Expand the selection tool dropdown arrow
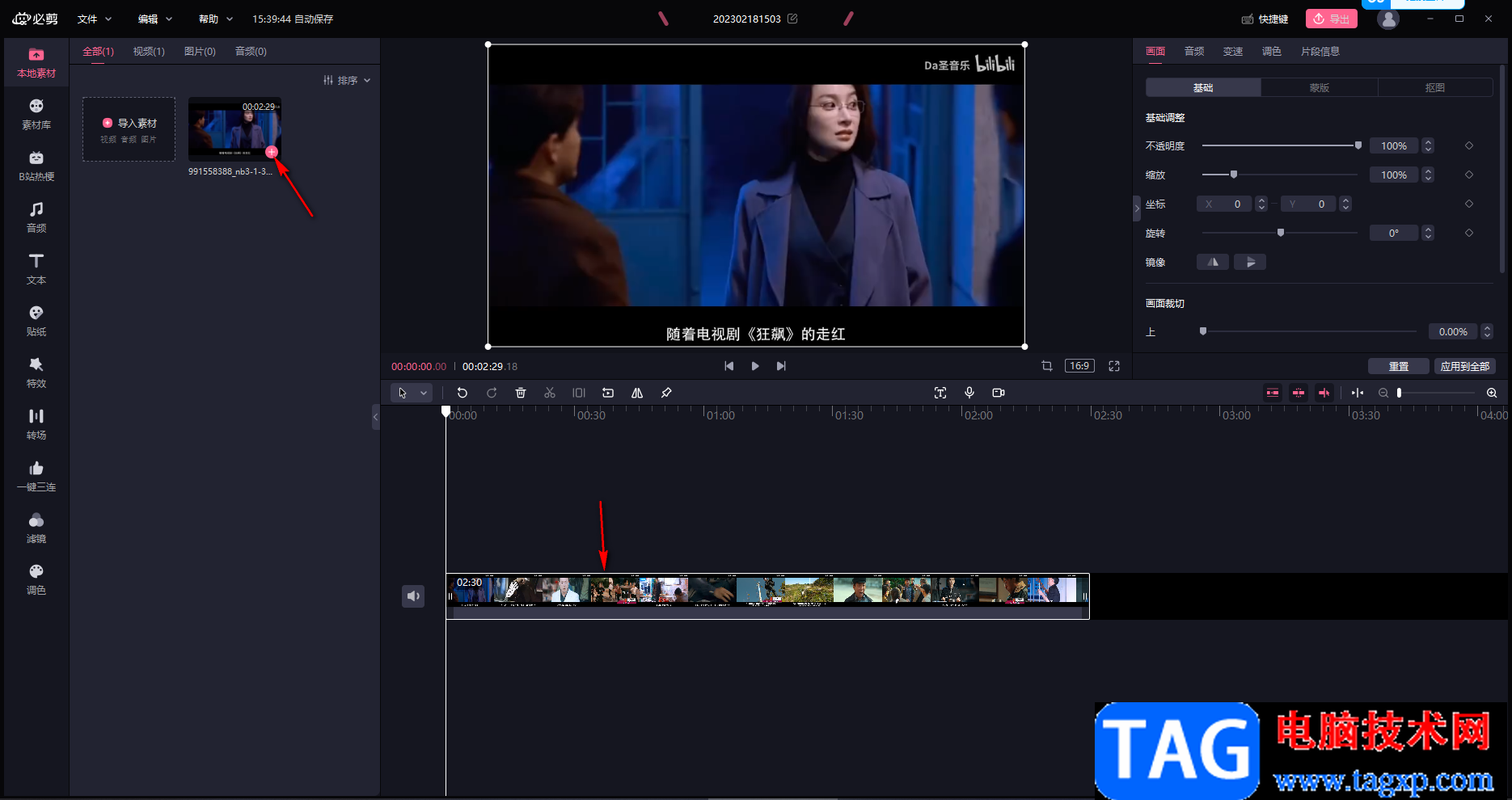Screen dimensions: 1512x800 424,393
